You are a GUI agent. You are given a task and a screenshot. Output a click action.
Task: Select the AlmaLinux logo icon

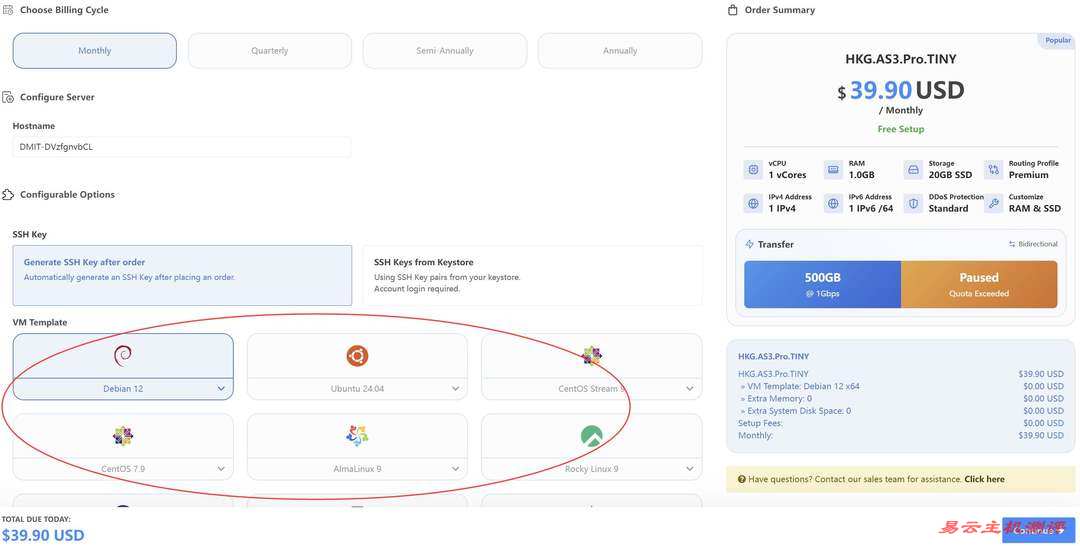click(357, 435)
